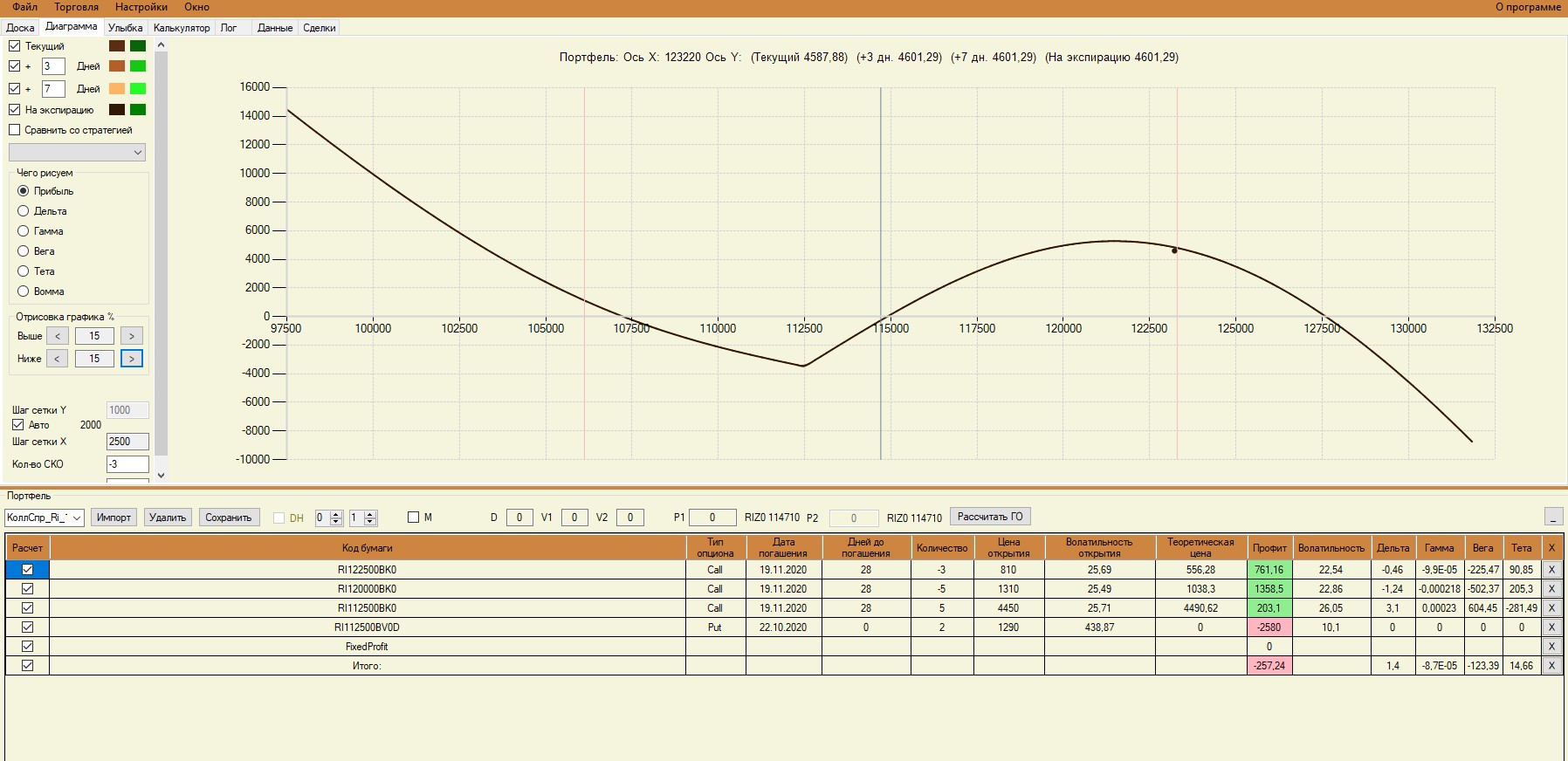Click the bright green swatch for plus 7 Дней
The width and height of the screenshot is (1568, 761).
click(x=138, y=89)
